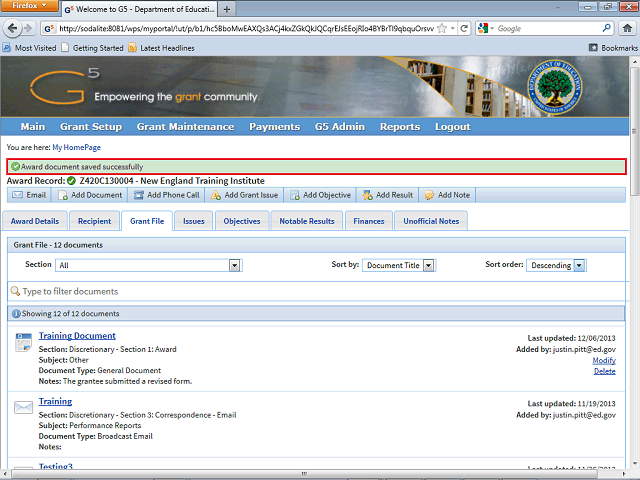Open the browser home page icon
This screenshot has height=480, width=640.
(x=627, y=28)
